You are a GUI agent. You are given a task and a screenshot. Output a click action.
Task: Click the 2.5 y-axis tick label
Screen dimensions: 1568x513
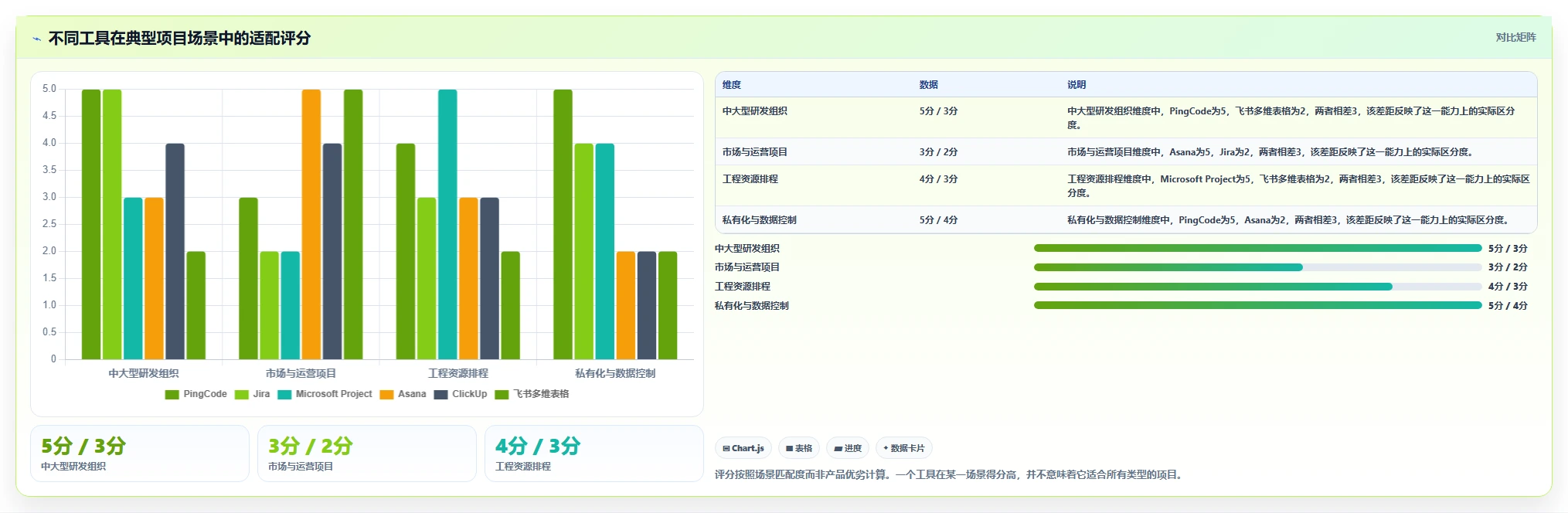coord(49,224)
